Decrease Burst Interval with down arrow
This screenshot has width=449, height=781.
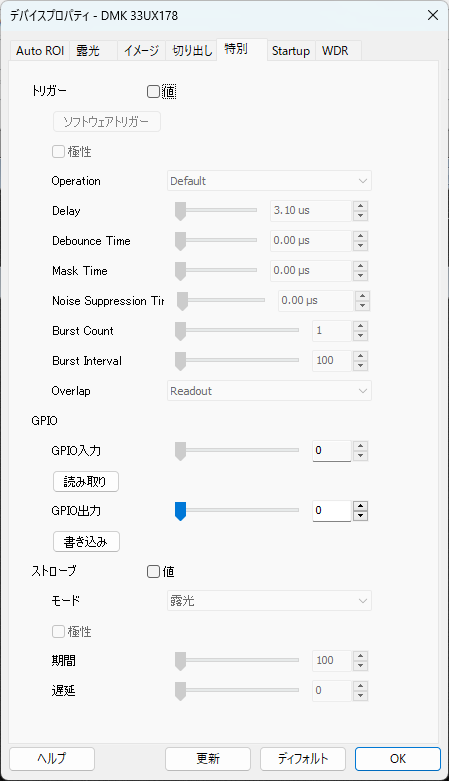coord(360,366)
